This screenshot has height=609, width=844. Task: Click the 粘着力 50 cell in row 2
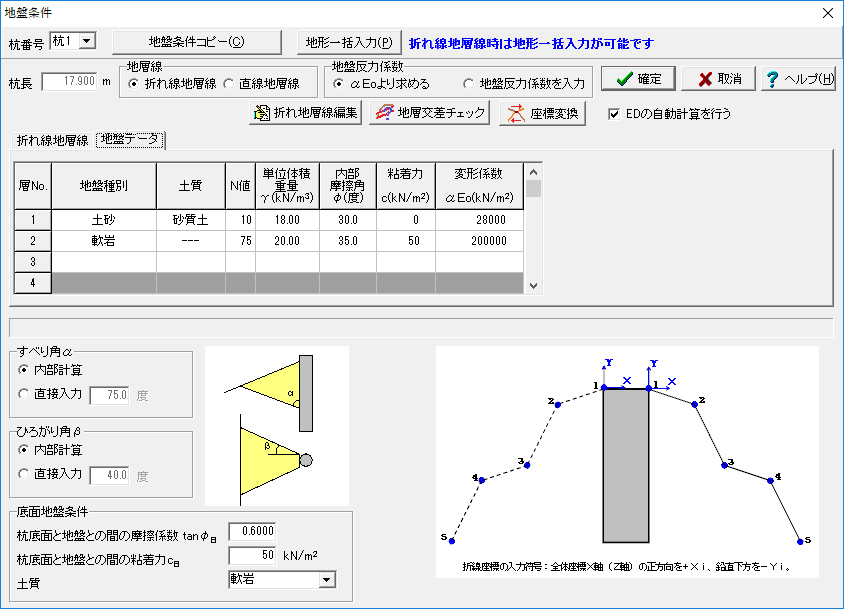point(406,241)
